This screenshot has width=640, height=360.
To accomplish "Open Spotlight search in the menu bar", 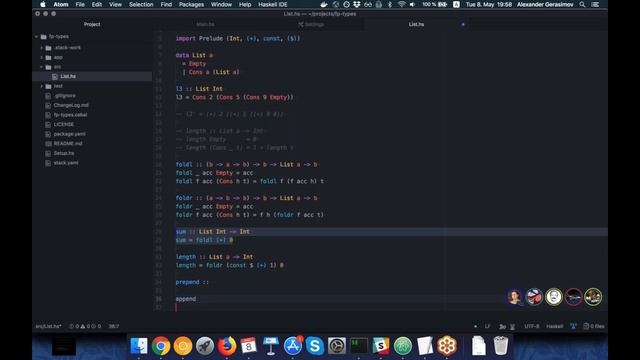I will (x=582, y=4).
